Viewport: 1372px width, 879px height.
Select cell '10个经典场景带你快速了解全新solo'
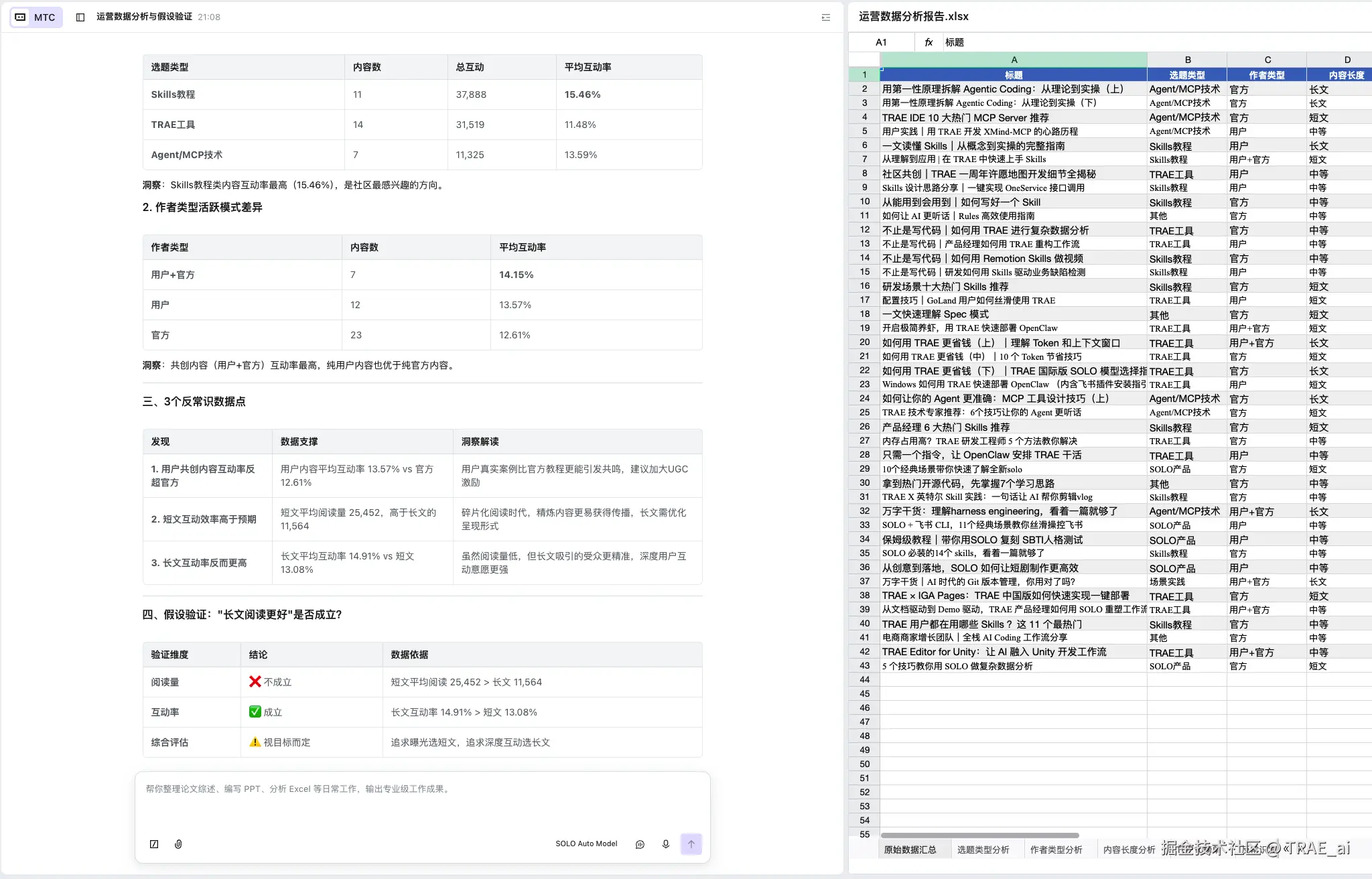[x=1014, y=469]
